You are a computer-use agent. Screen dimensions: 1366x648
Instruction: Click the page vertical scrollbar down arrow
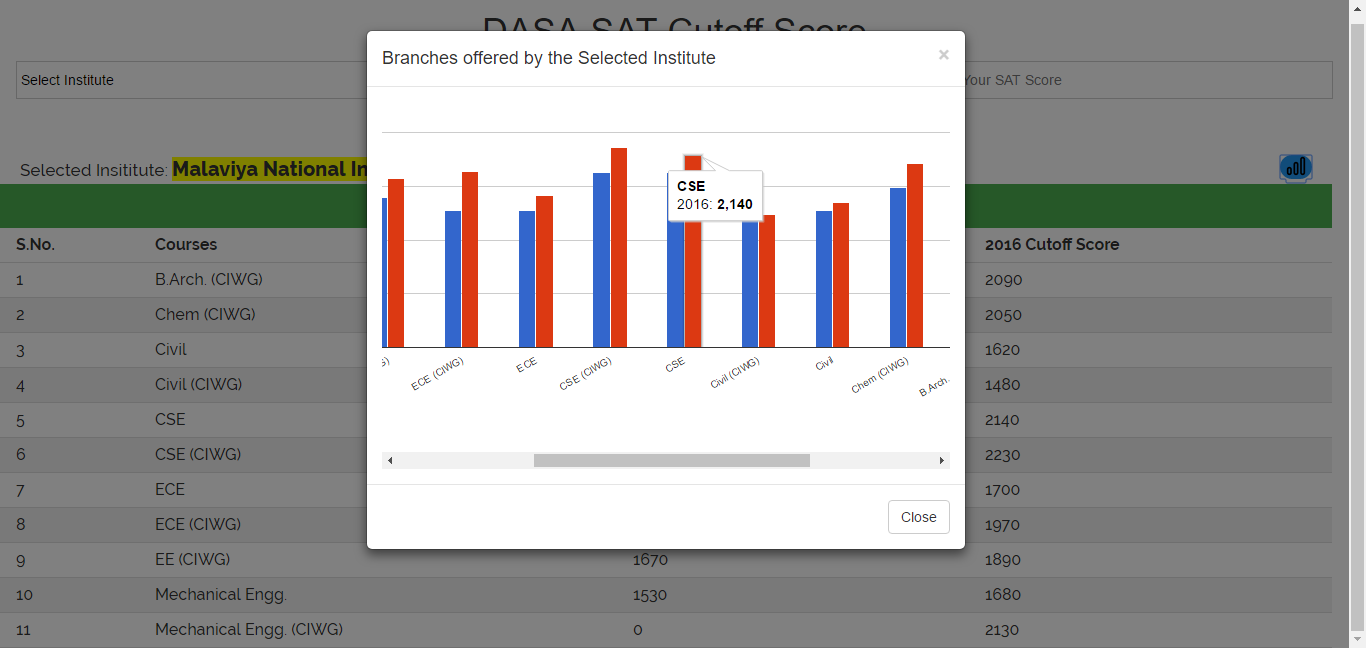(1357, 639)
